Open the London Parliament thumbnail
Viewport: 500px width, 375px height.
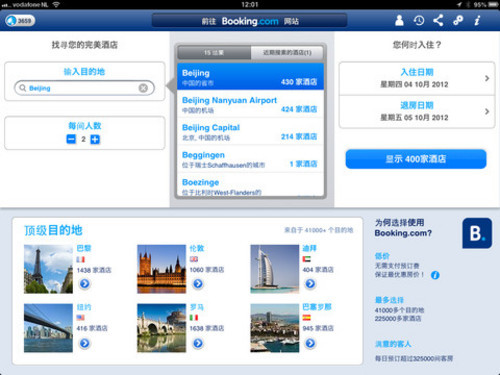161,269
